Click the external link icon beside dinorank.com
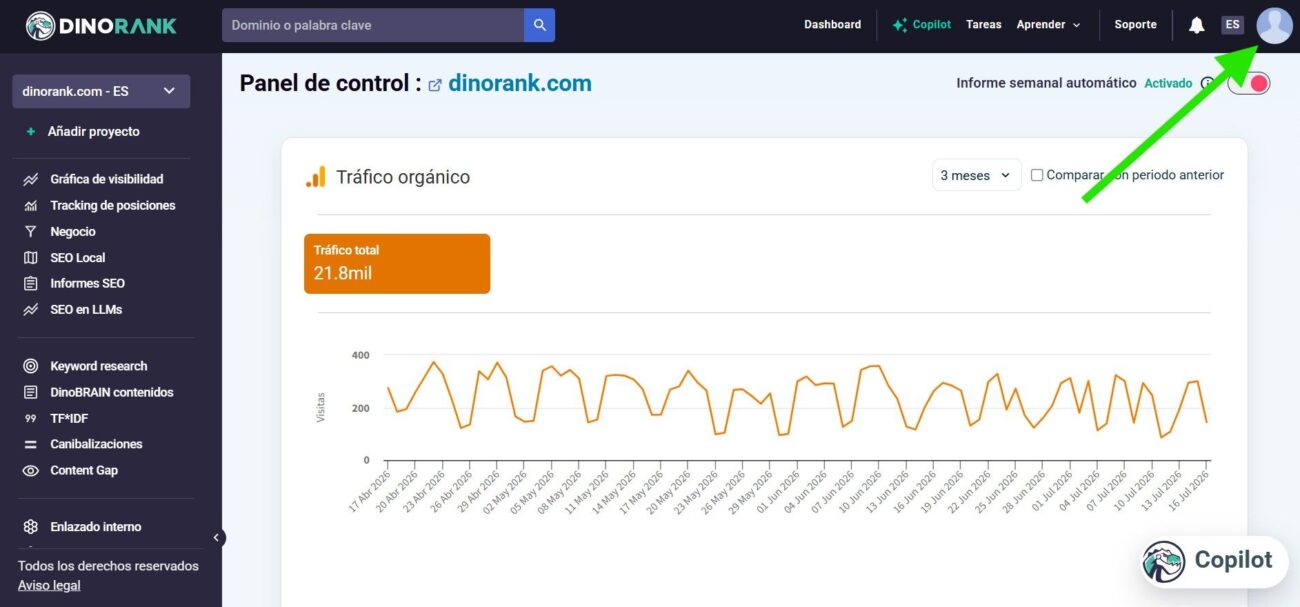 (435, 85)
